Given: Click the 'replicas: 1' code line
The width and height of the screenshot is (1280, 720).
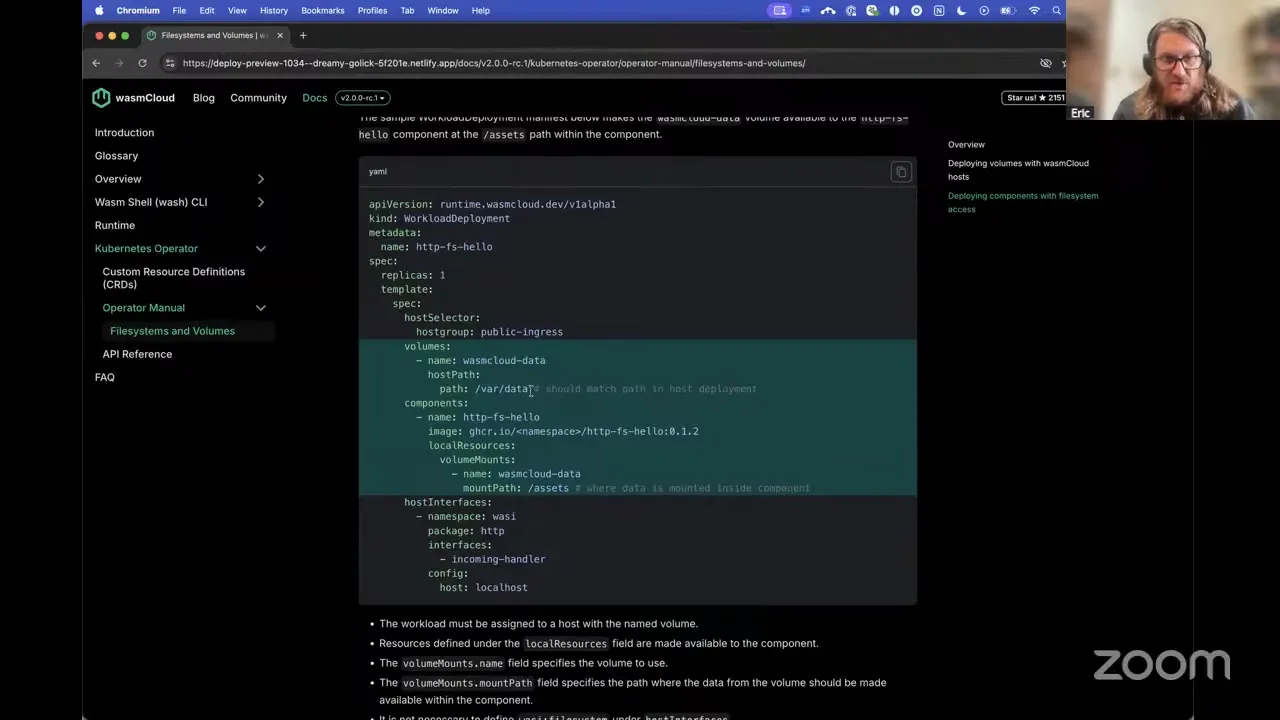Looking at the screenshot, I should tap(413, 275).
